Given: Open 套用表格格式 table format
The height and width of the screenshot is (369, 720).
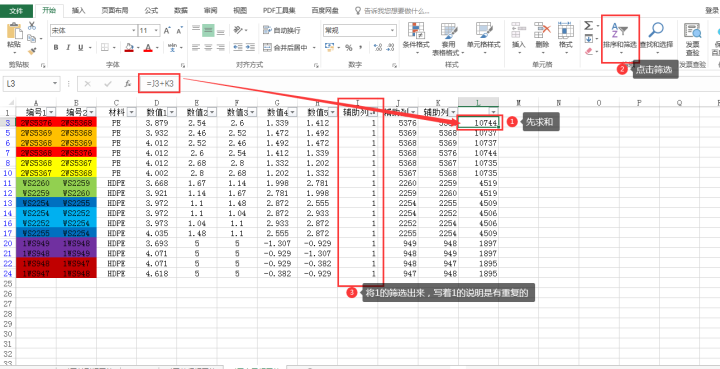Looking at the screenshot, I should pos(448,39).
